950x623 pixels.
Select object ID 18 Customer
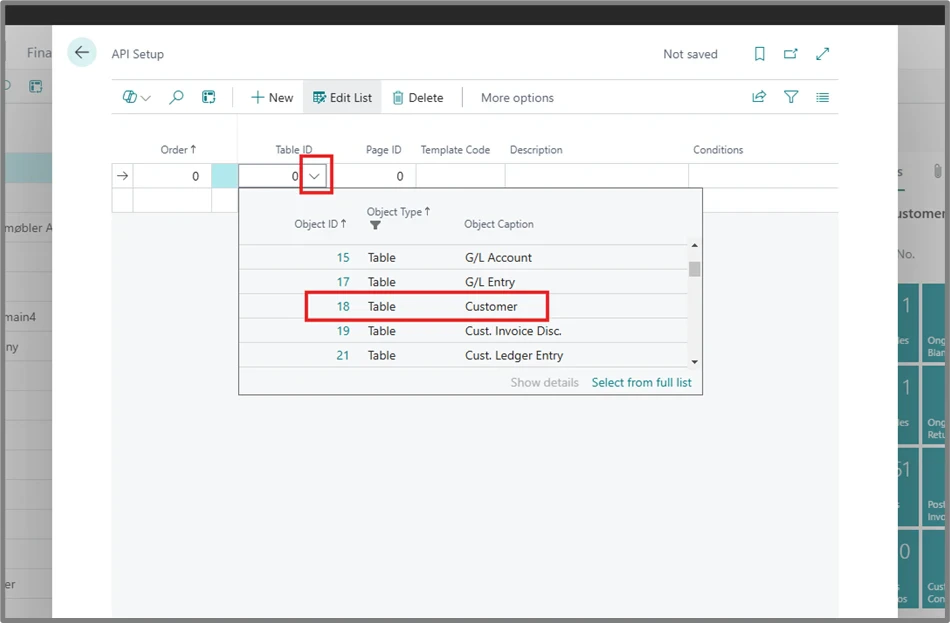[463, 306]
